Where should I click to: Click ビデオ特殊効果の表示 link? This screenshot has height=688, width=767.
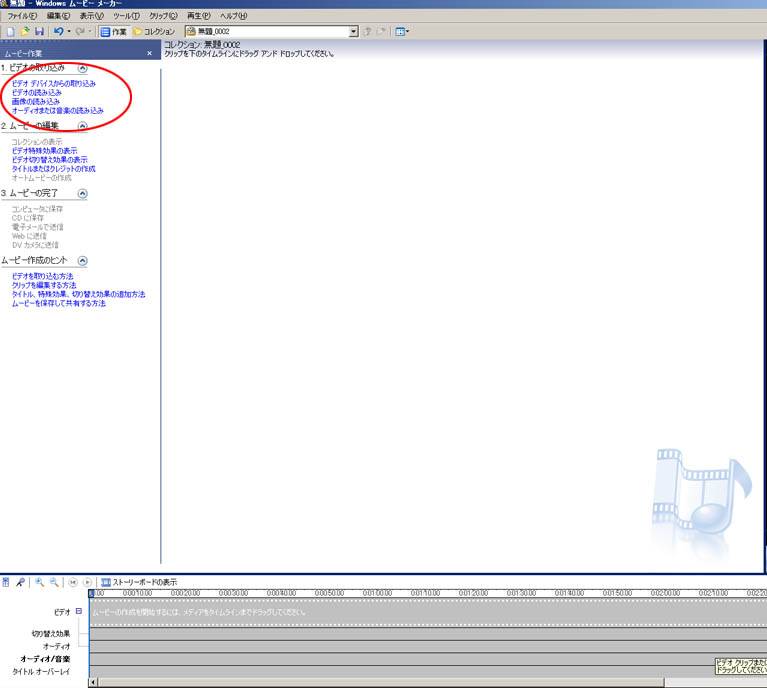[45, 151]
